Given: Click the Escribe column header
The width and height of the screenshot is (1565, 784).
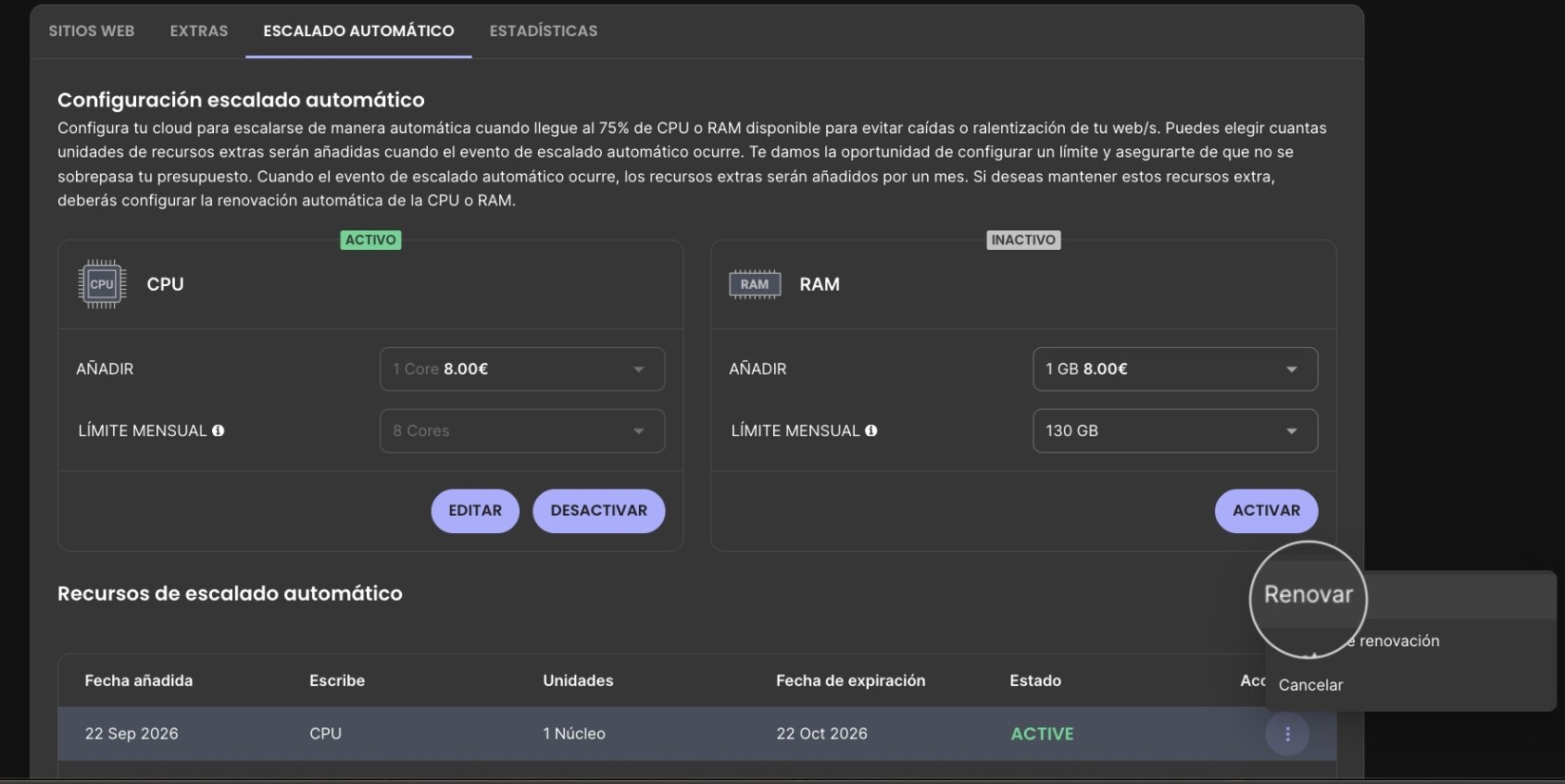Looking at the screenshot, I should (337, 680).
